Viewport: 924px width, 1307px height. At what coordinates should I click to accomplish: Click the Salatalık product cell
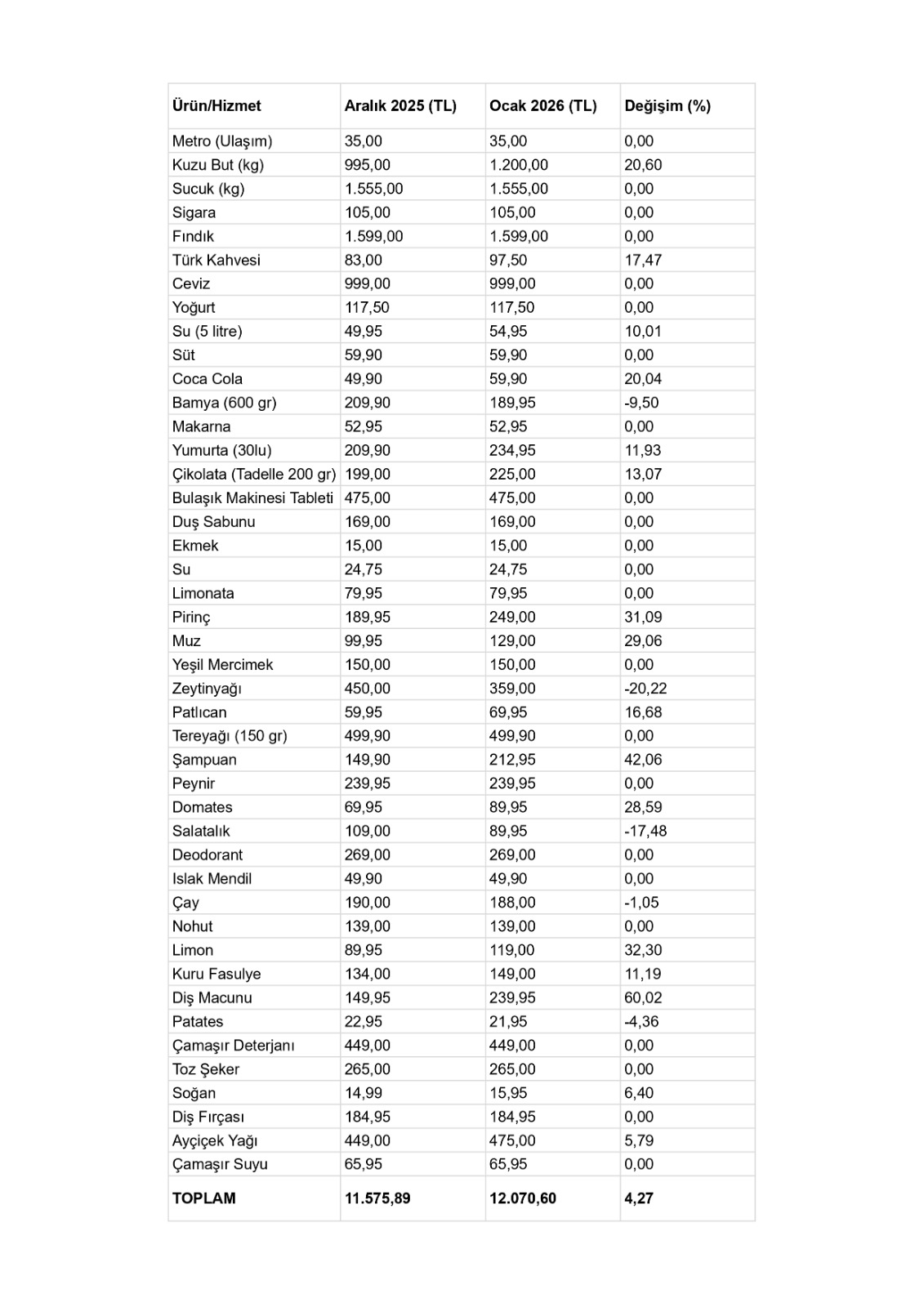point(201,831)
